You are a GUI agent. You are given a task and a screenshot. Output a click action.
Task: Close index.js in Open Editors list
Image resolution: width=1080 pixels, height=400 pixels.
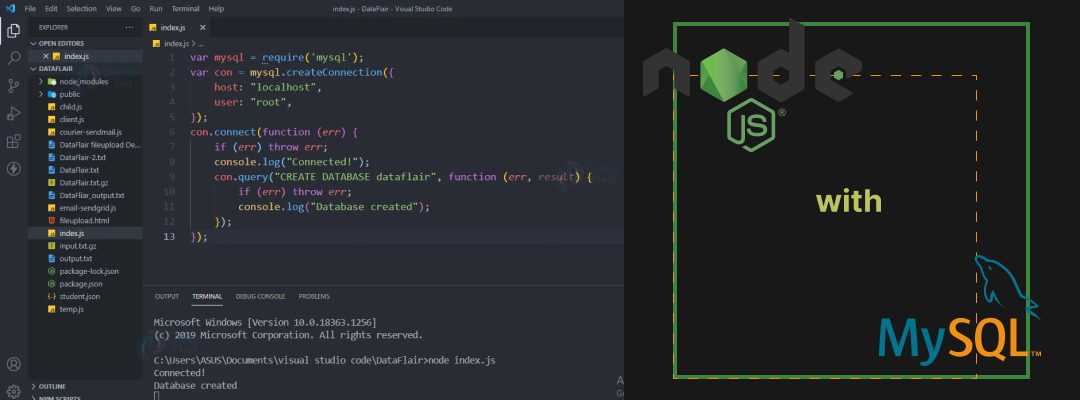[46, 56]
